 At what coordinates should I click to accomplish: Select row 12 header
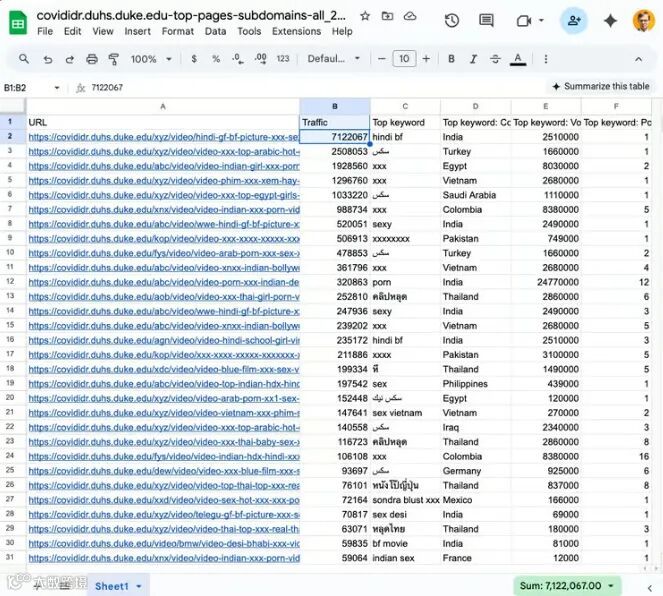(10, 282)
